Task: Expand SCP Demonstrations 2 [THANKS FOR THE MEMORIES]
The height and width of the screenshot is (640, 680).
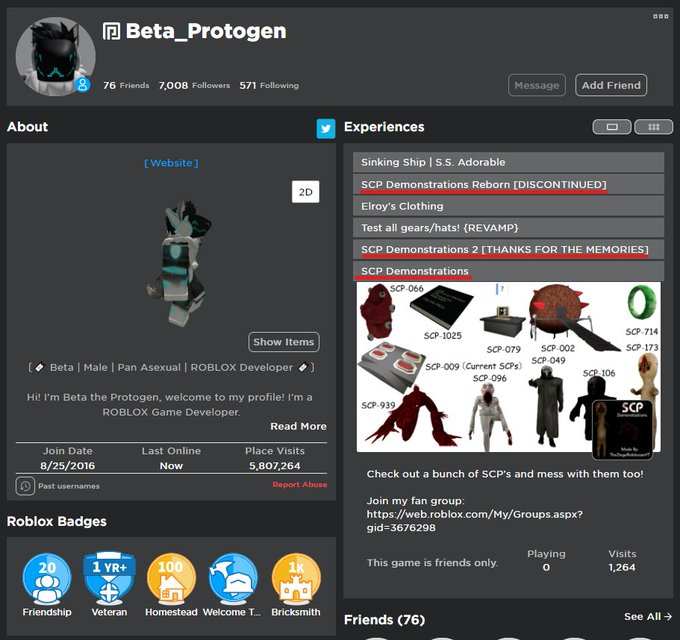Action: point(508,249)
